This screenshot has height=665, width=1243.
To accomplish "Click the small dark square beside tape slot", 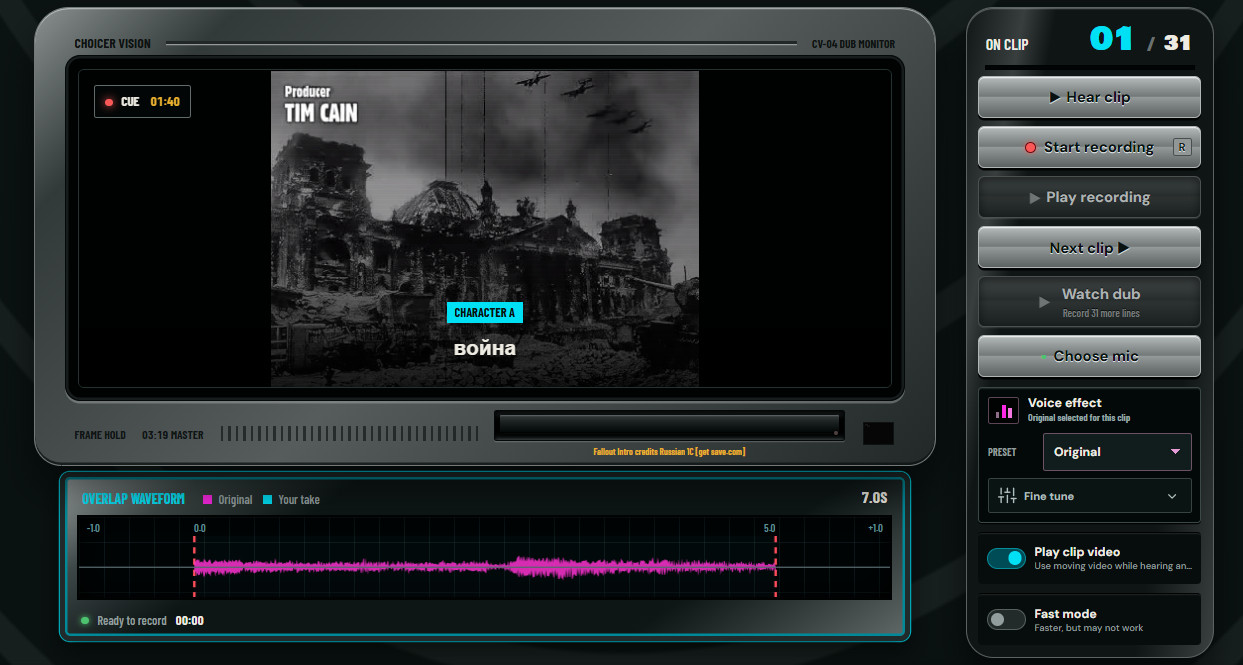I will (x=878, y=433).
